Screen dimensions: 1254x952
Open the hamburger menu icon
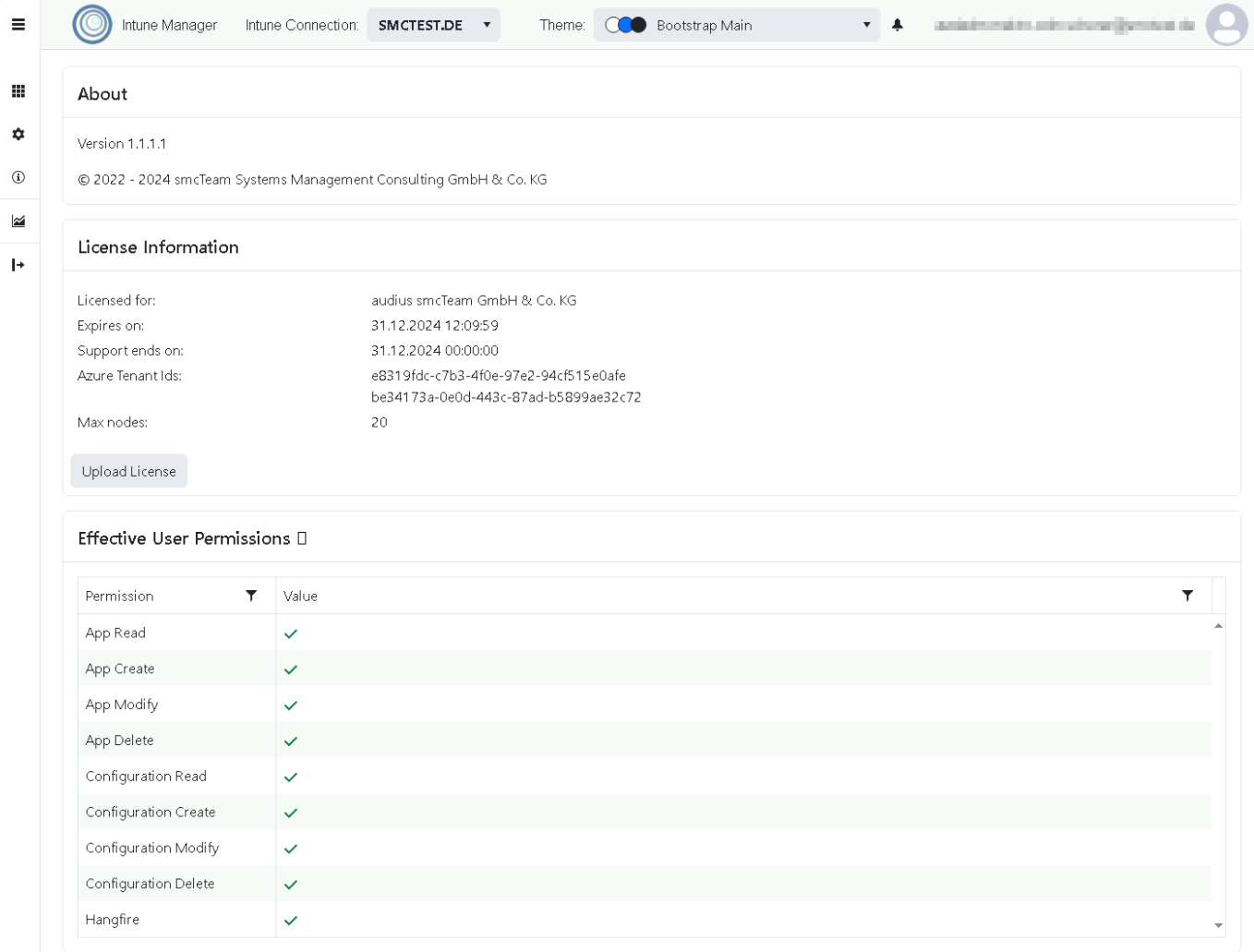coord(18,25)
